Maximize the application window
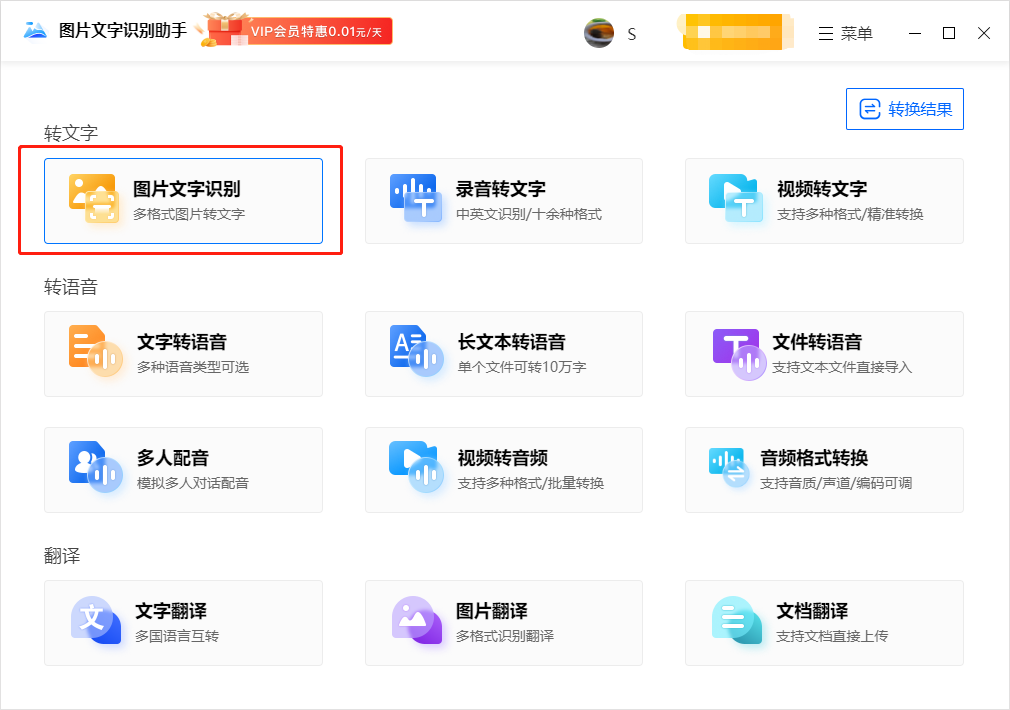Screen dimensions: 1010x710 point(949,33)
